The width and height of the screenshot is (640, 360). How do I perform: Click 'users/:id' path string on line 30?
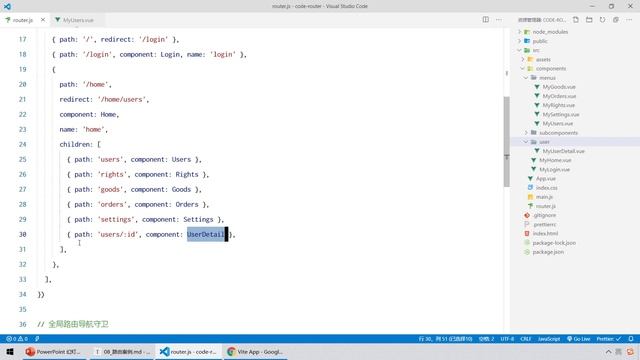pyautogui.click(x=118, y=234)
